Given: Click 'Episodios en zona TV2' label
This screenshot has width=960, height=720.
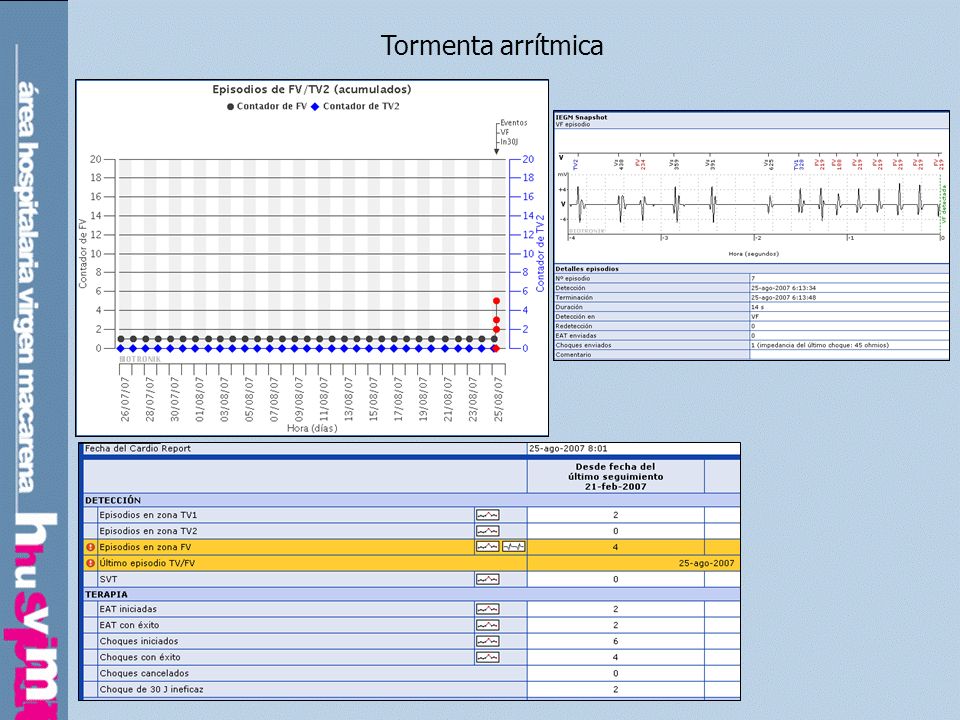Looking at the screenshot, I should click(x=148, y=531).
